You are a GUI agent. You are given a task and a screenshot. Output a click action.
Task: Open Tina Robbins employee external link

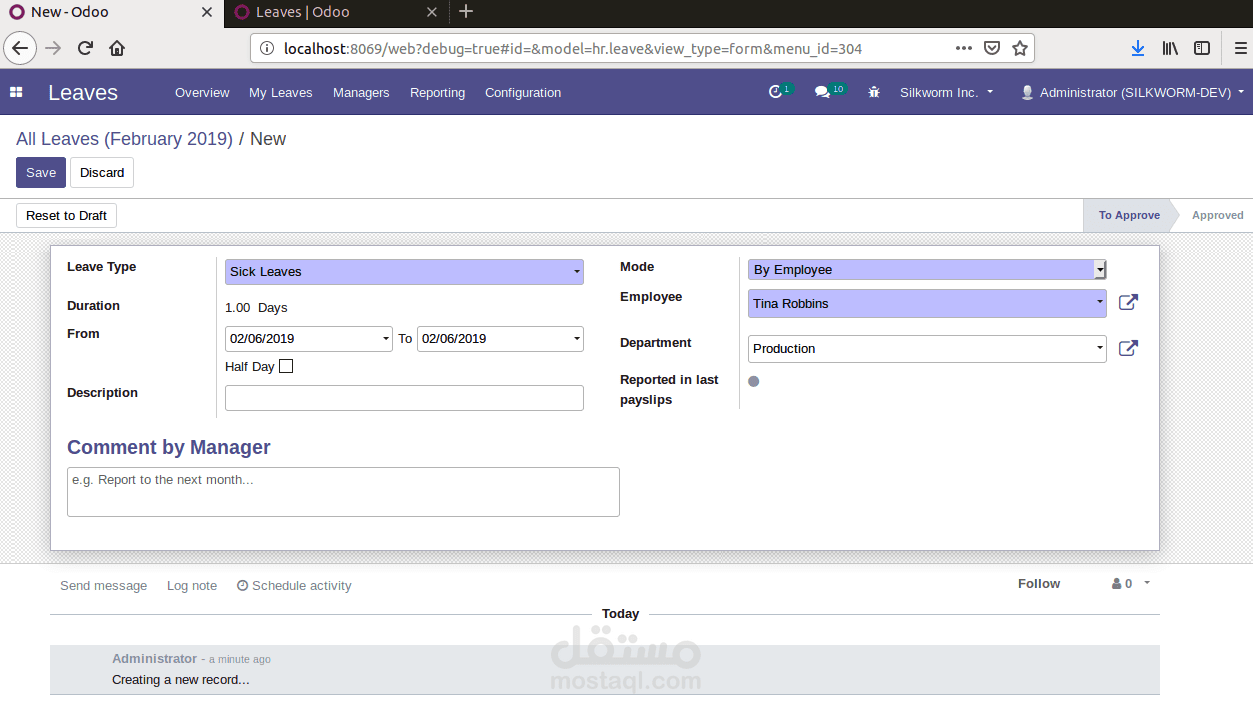click(1128, 302)
